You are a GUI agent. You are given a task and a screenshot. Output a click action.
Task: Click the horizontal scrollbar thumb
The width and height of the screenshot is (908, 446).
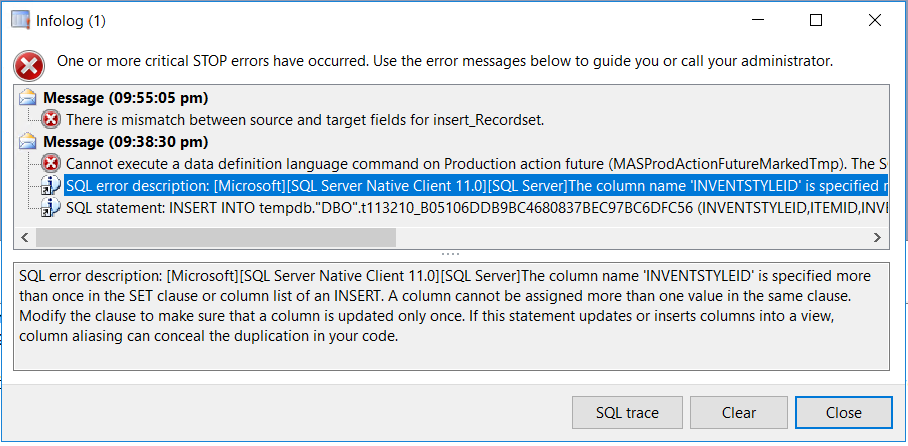[x=215, y=238]
